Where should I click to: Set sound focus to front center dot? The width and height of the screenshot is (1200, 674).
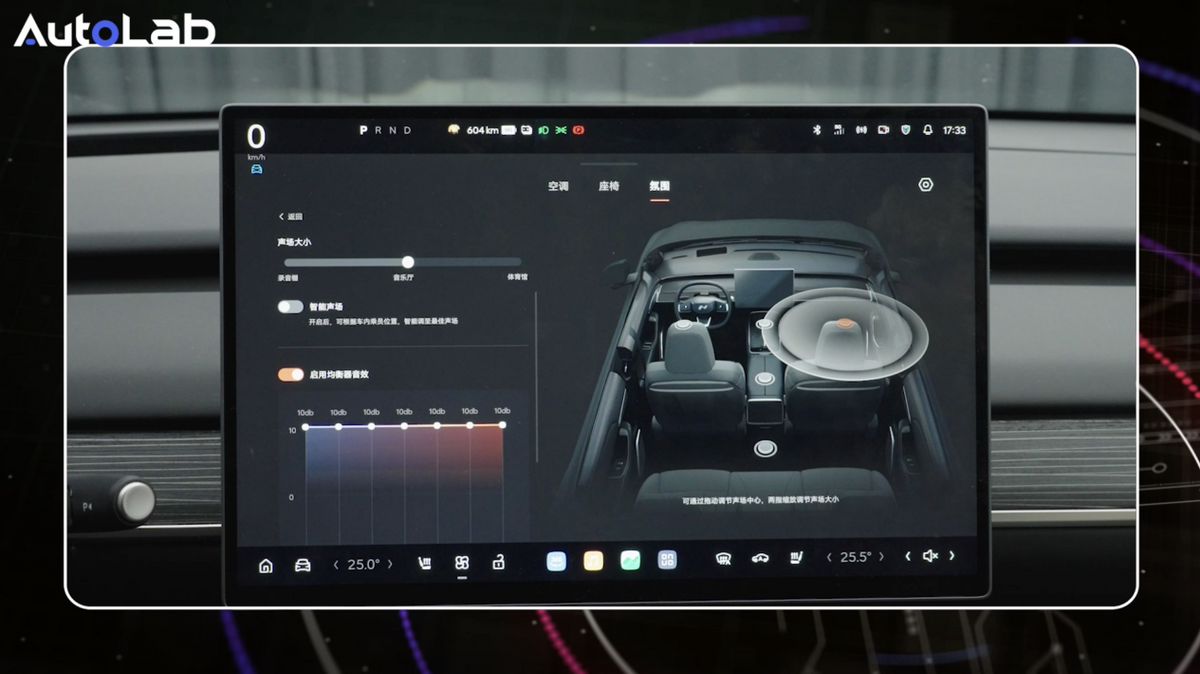(x=765, y=324)
